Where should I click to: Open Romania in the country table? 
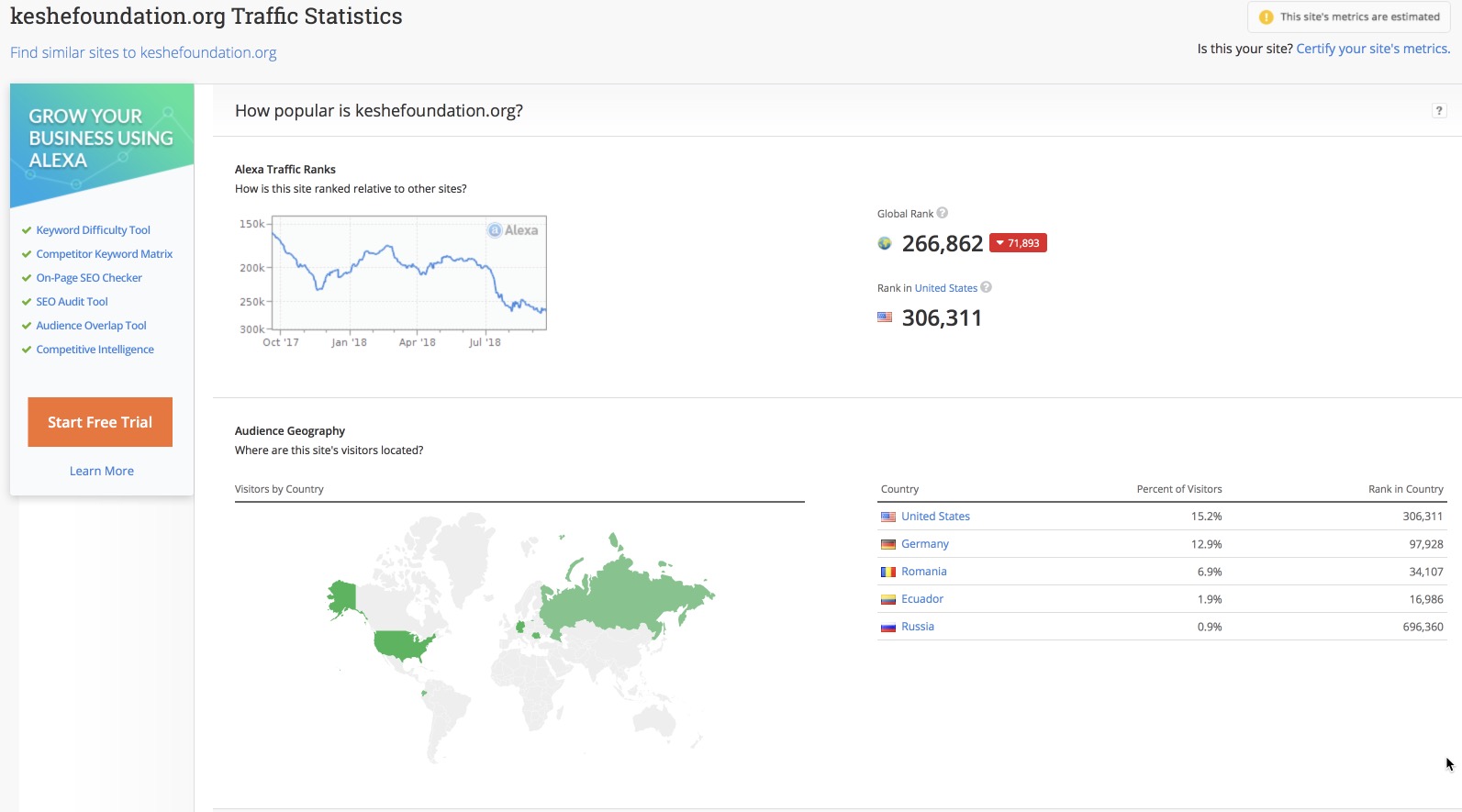(924, 572)
